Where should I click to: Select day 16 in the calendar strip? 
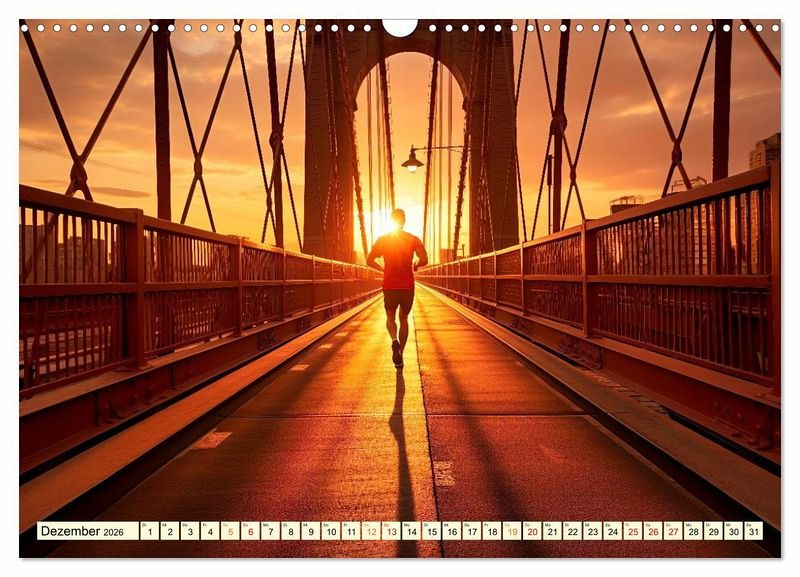tap(452, 531)
